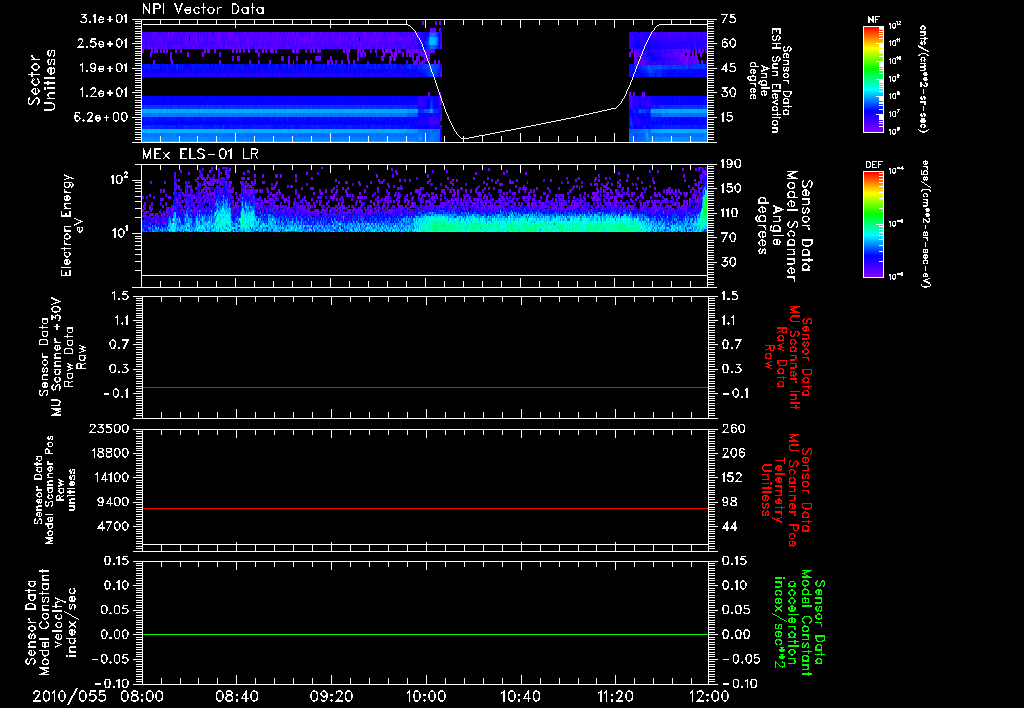Click the 260 telemetry position tick
The width and height of the screenshot is (1024, 708).
(x=733, y=429)
